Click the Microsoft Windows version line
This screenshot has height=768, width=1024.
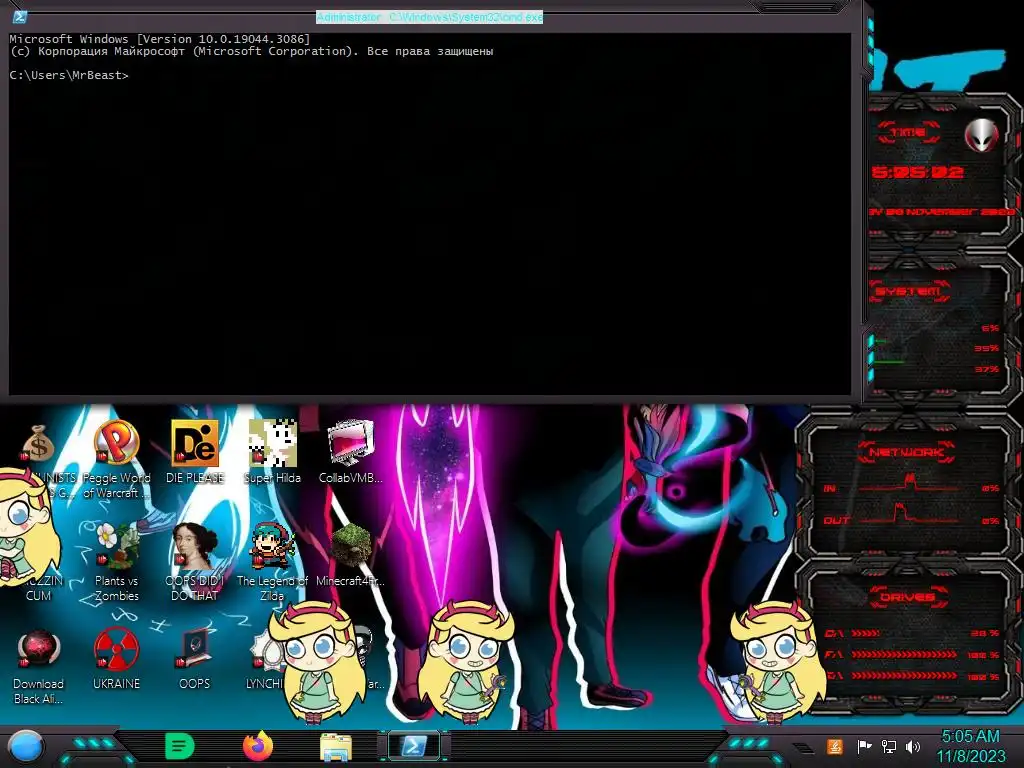click(x=160, y=39)
